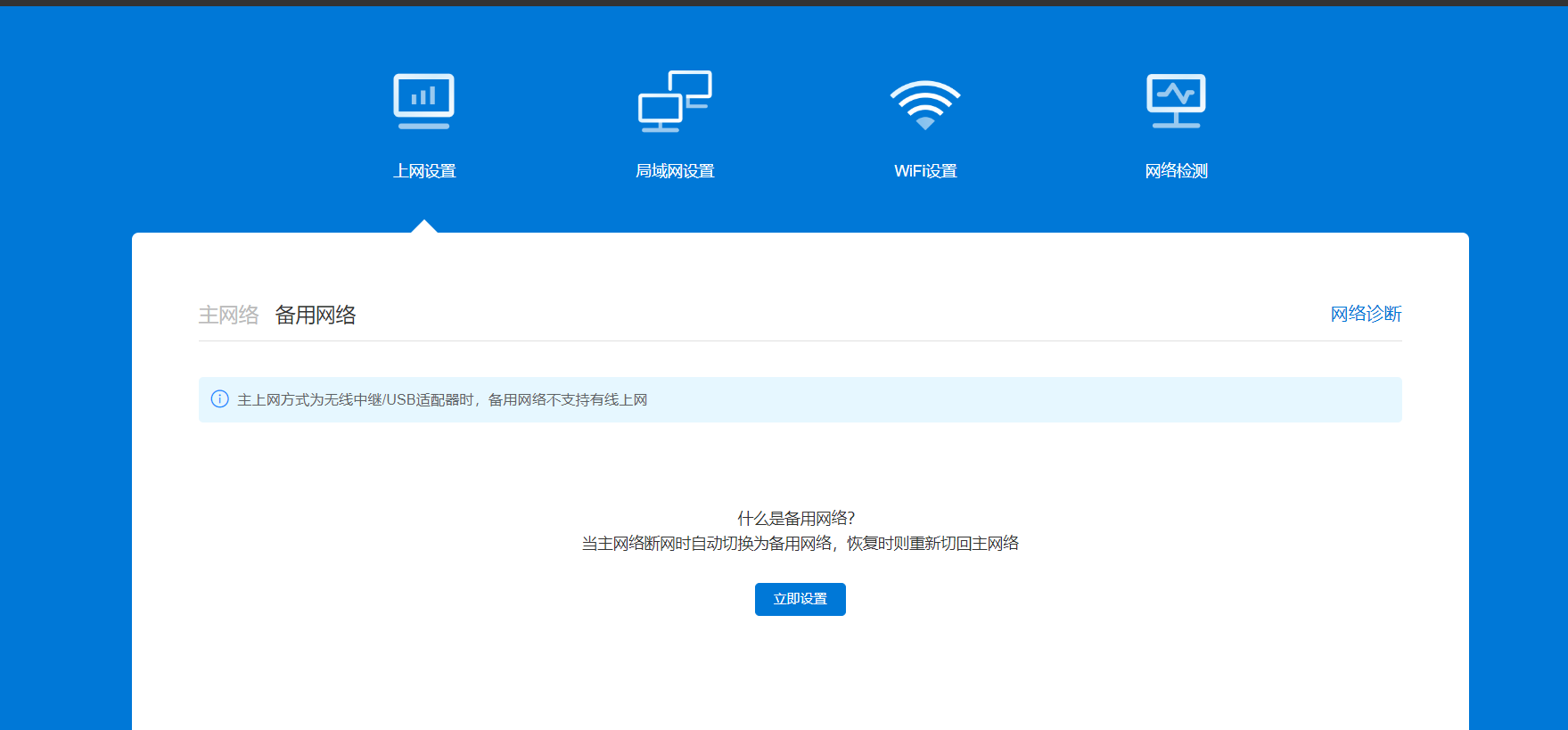Click the info icon in the notice banner

point(219,399)
